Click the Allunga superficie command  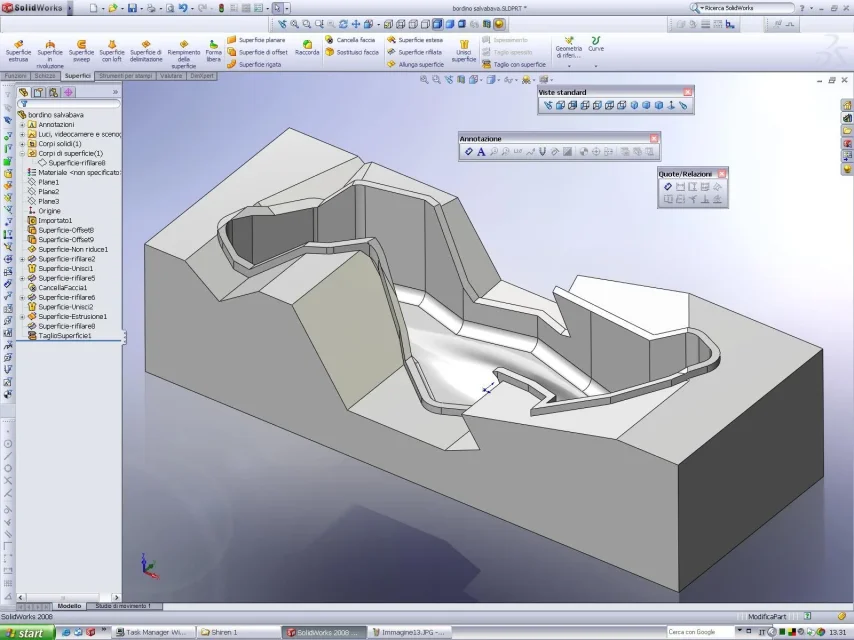416,64
